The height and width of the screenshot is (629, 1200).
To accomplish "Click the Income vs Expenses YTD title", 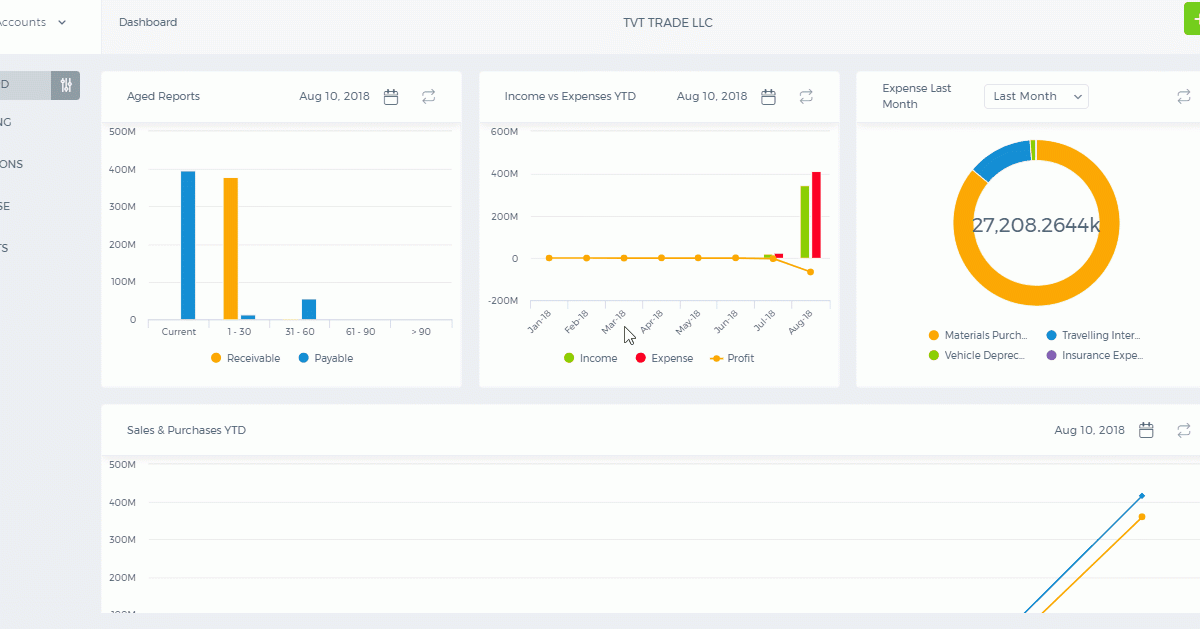I will 570,97.
